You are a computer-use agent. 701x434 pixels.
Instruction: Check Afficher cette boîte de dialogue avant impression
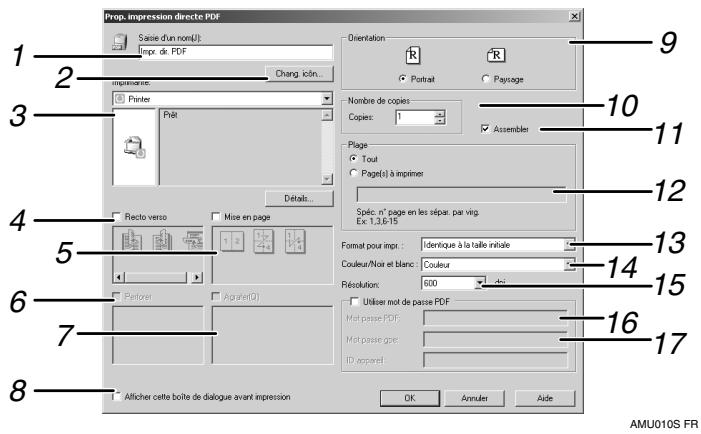click(x=117, y=396)
